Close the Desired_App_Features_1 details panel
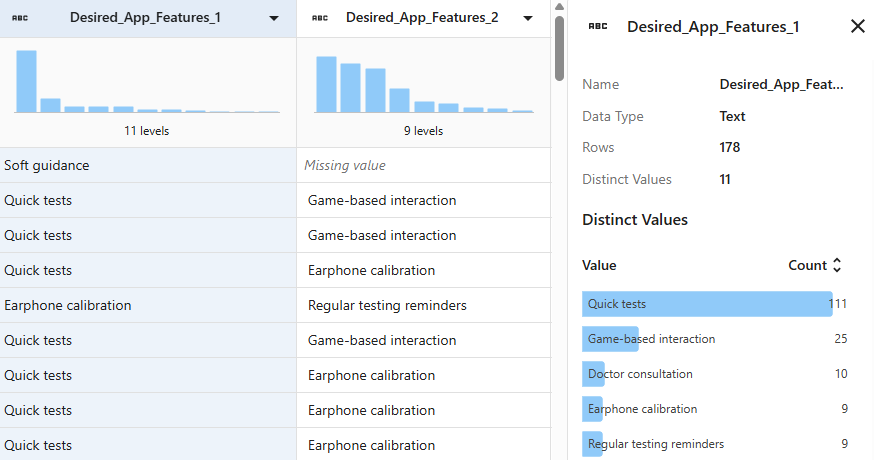The height and width of the screenshot is (460, 874). pos(857,27)
